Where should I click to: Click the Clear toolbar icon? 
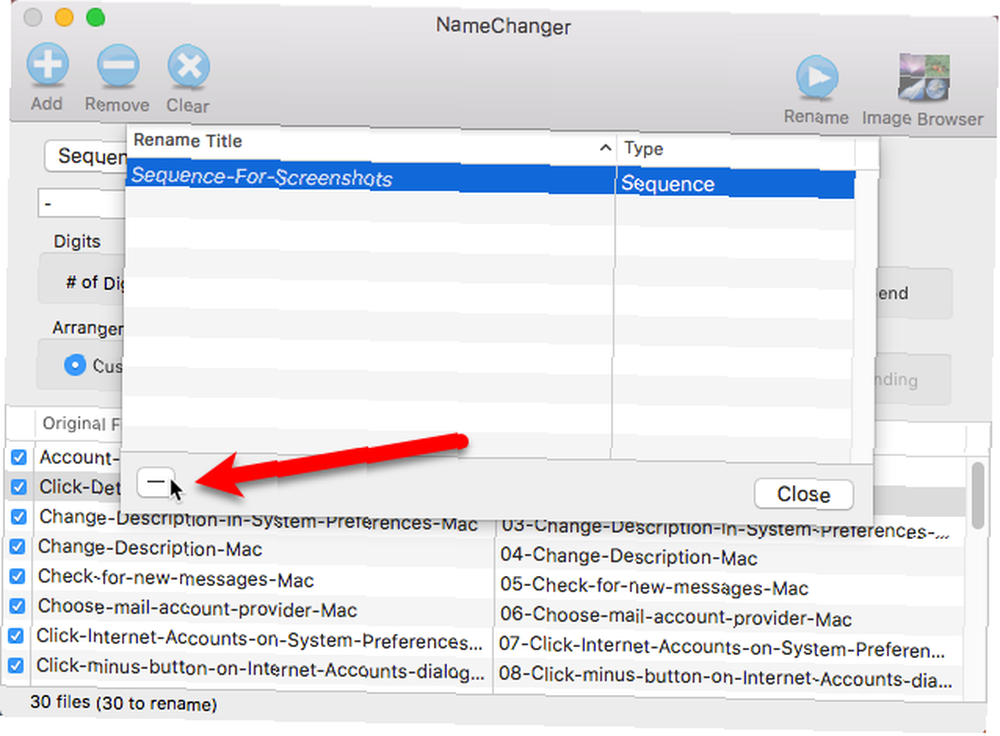pyautogui.click(x=188, y=66)
